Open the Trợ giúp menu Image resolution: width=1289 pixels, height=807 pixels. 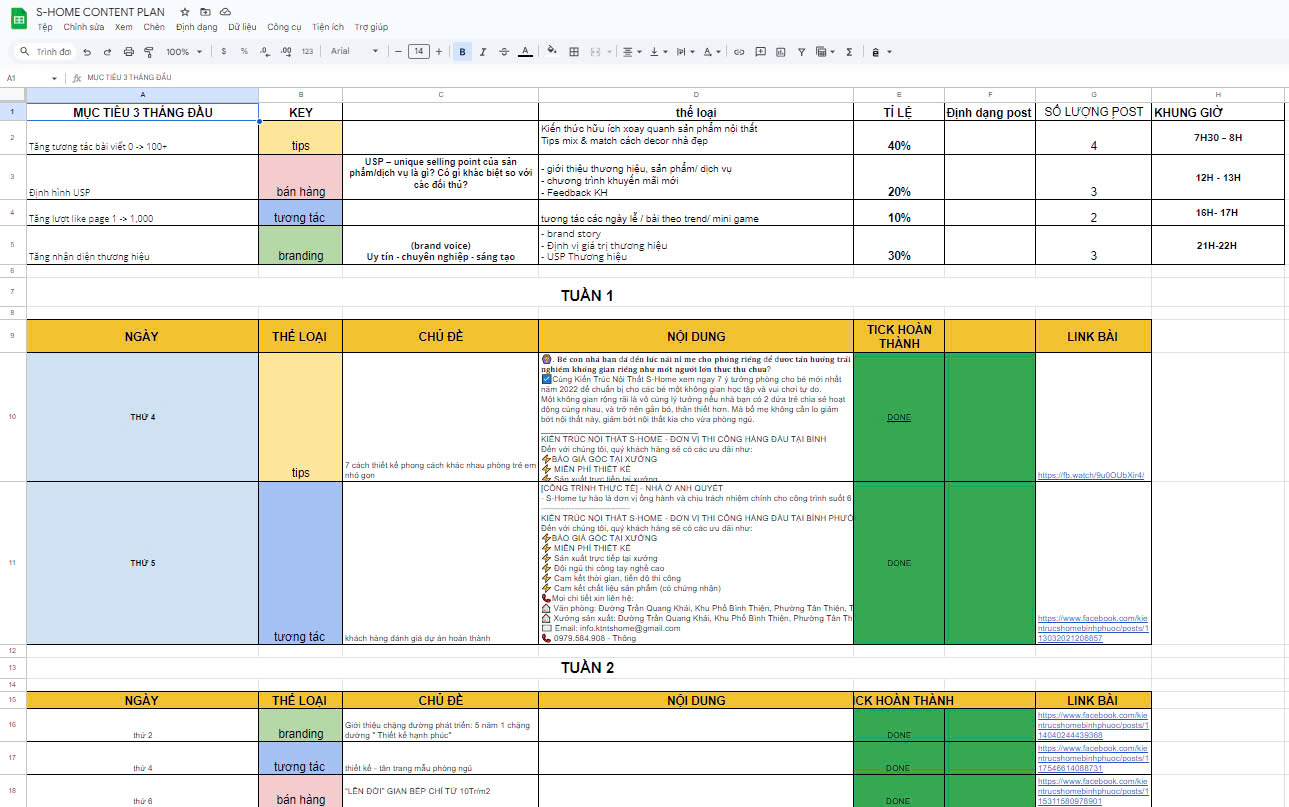371,27
